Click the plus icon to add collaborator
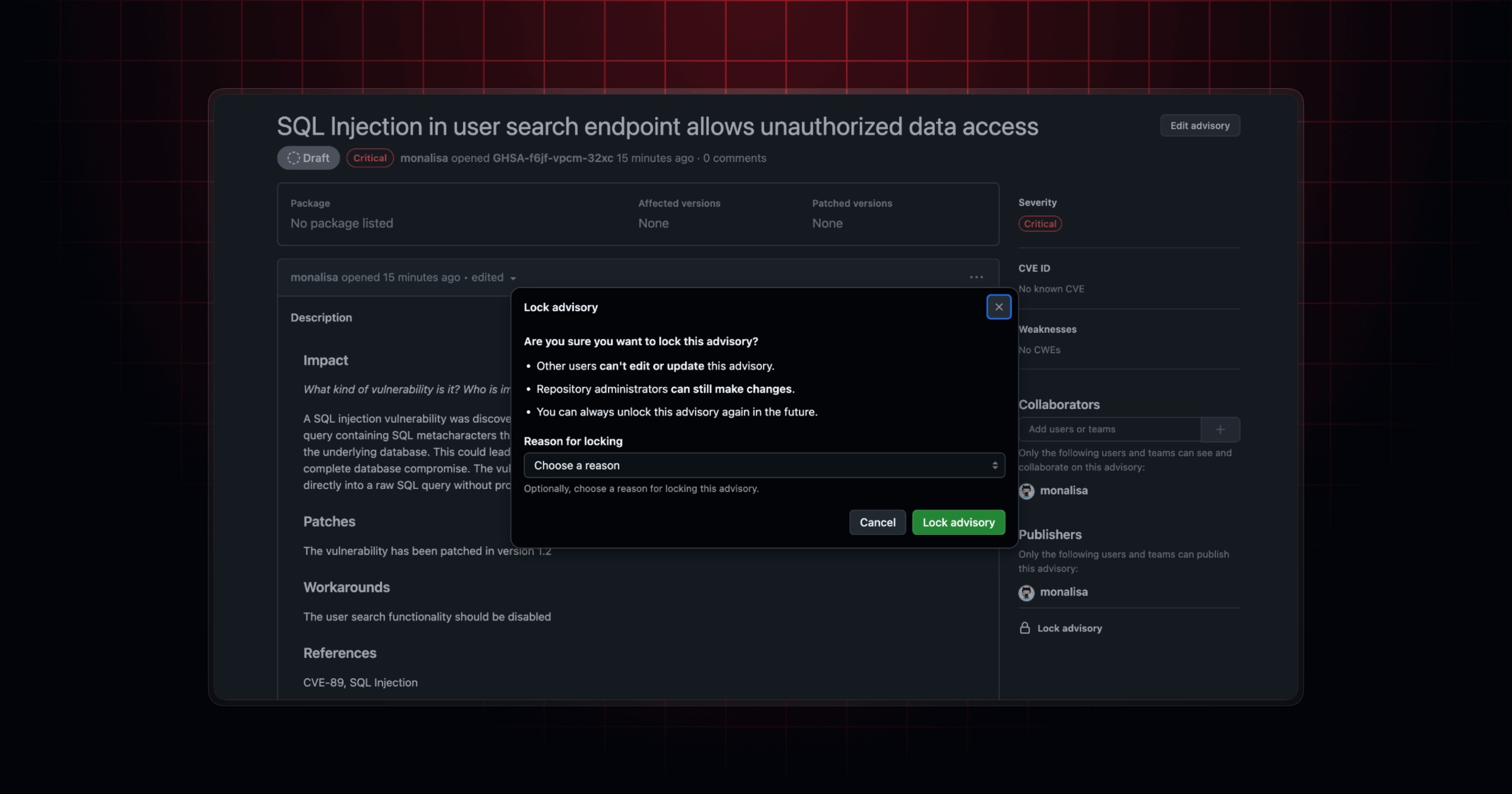1512x794 pixels. pos(1220,429)
